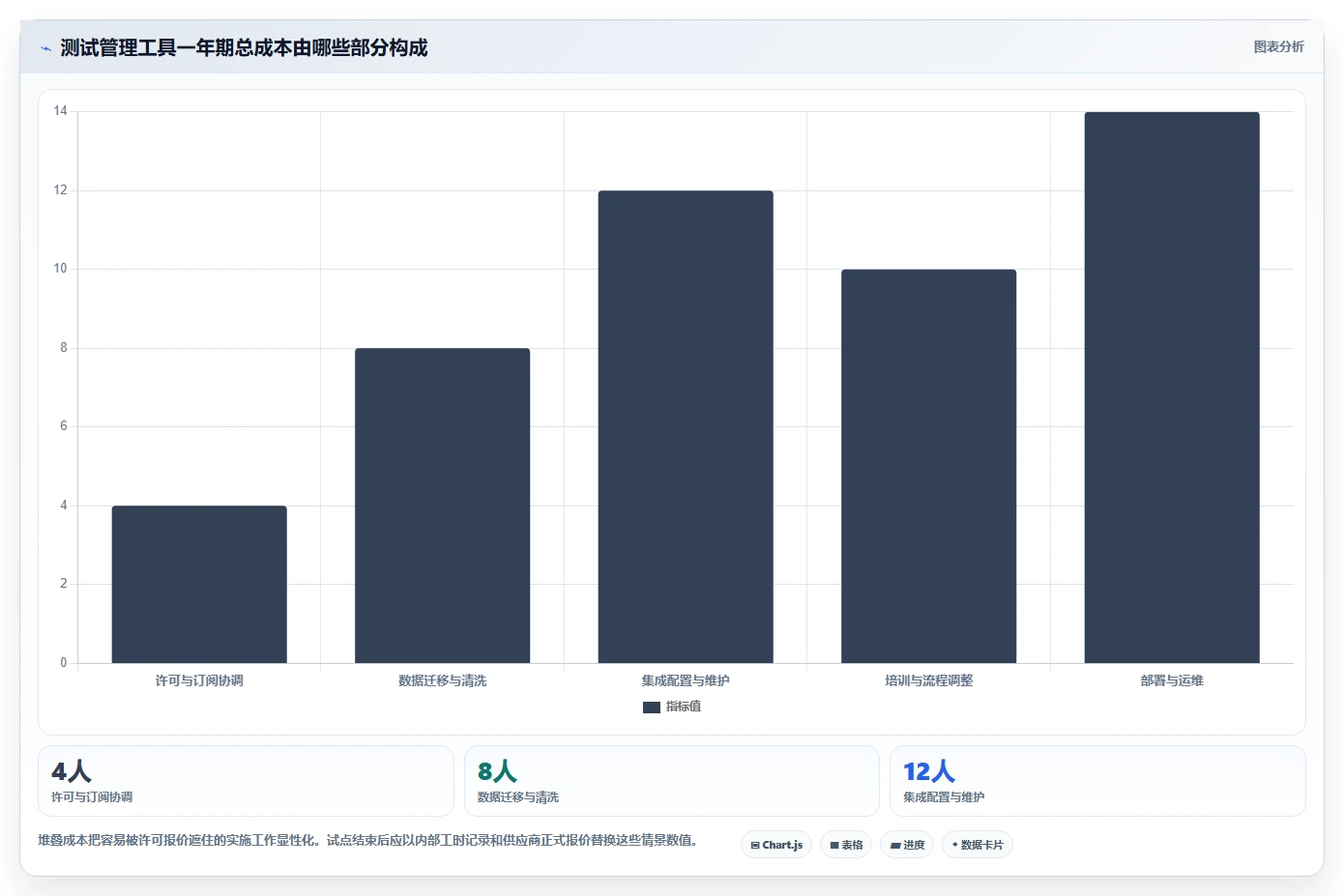The width and height of the screenshot is (1344, 896).
Task: Click the 集成配置与维护 bar in the chart
Action: click(x=686, y=427)
